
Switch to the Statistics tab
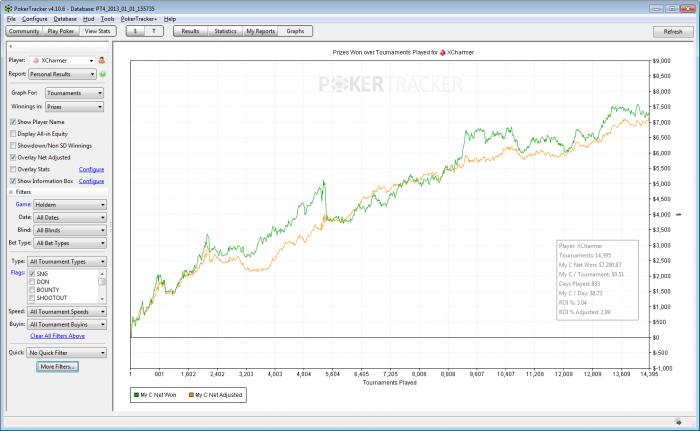(225, 31)
